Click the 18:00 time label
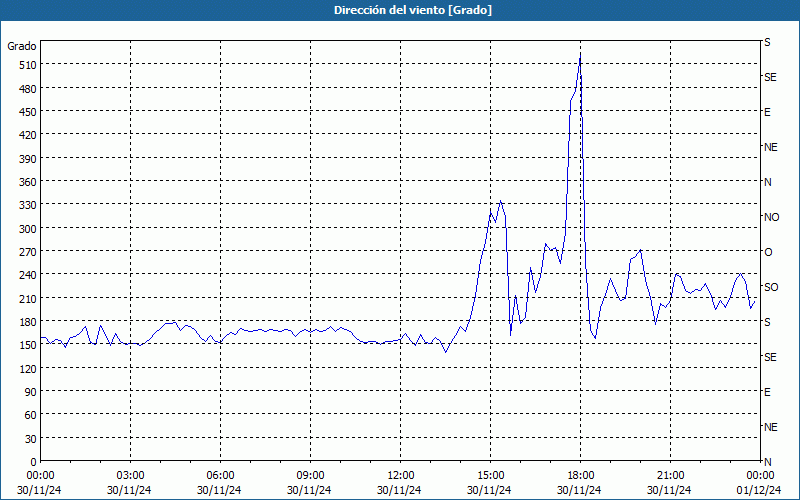Viewport: 800px width, 500px height. [x=581, y=476]
